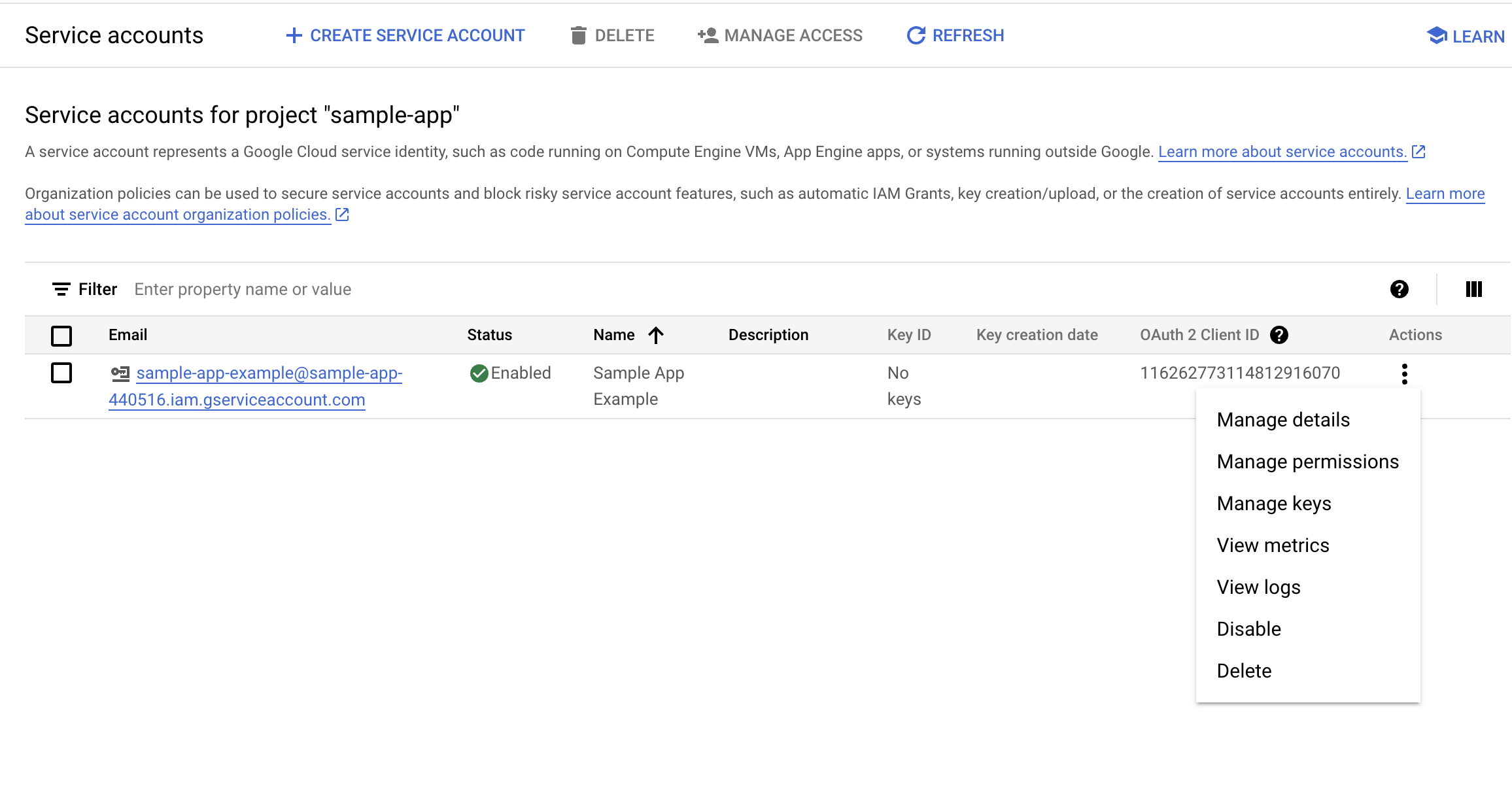Choose Disable from the actions menu
Image resolution: width=1512 pixels, height=811 pixels.
tap(1248, 629)
